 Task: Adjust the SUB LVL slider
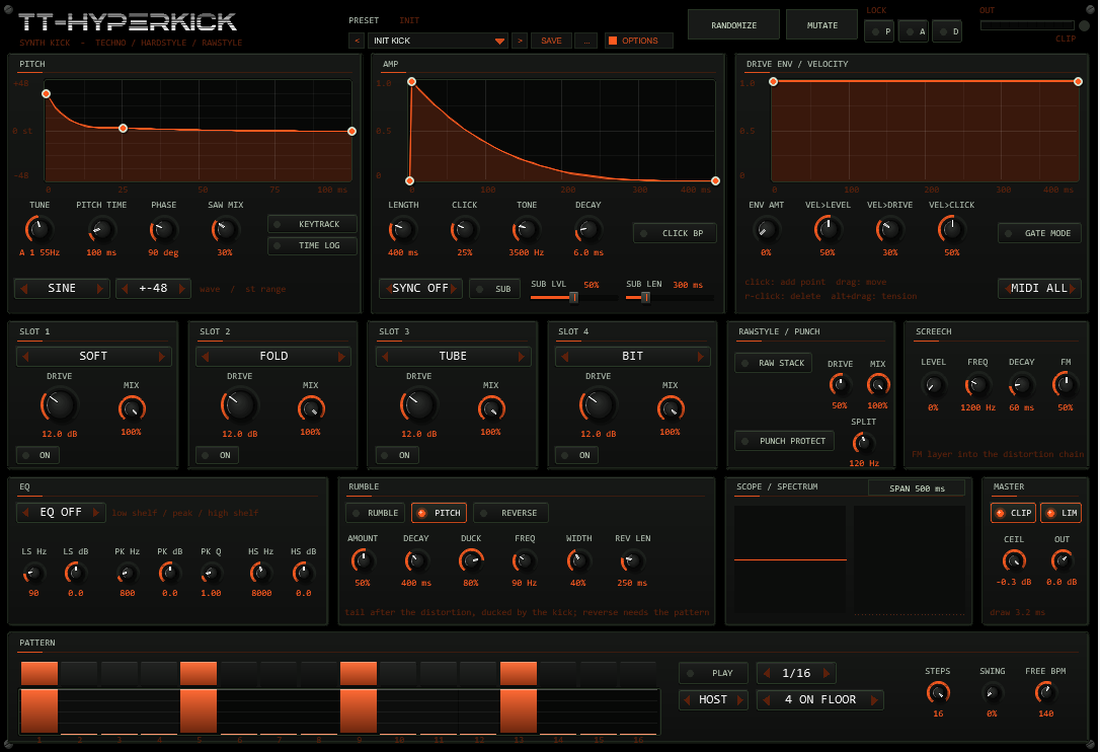point(573,297)
